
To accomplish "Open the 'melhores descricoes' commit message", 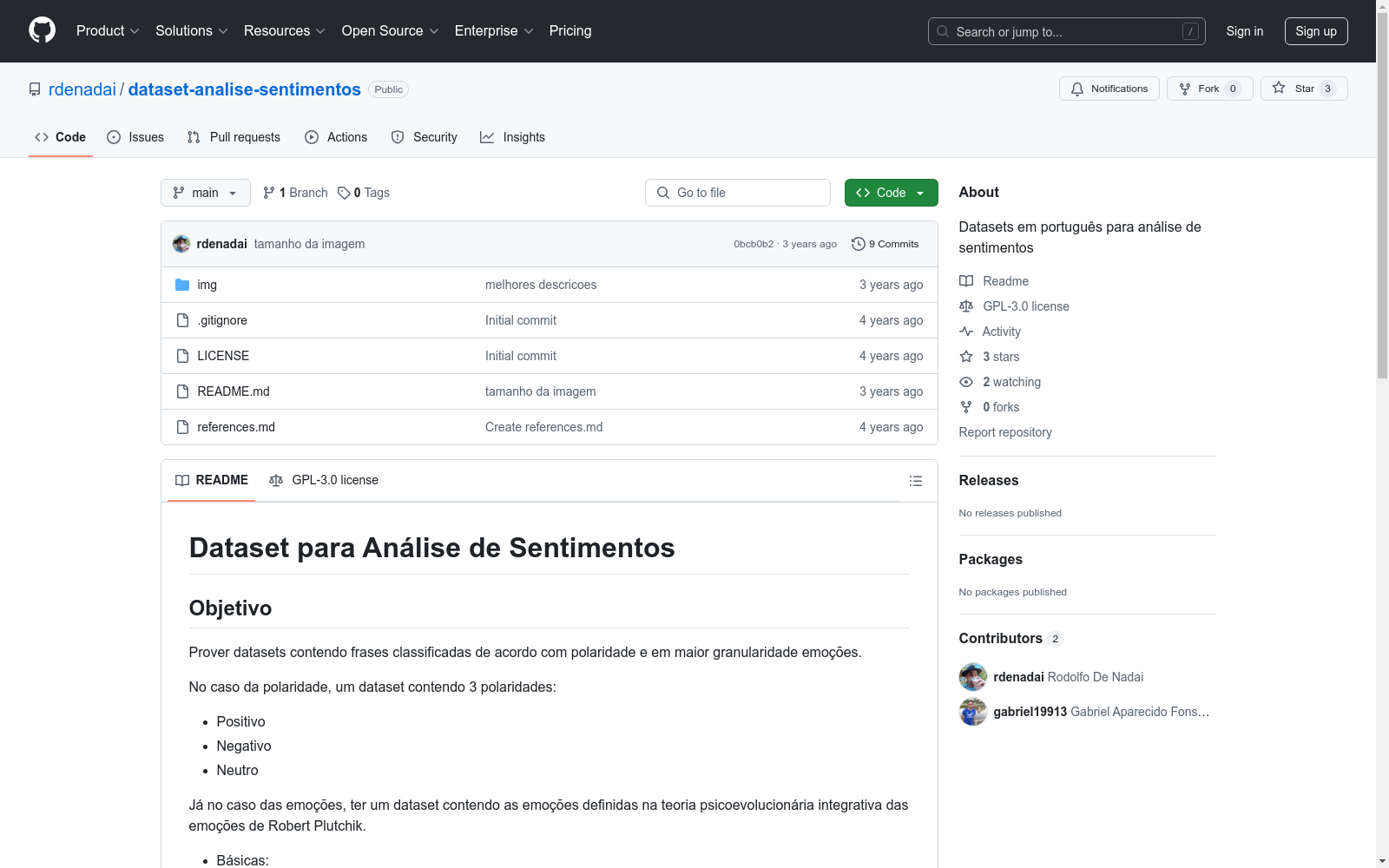I will pos(541,285).
